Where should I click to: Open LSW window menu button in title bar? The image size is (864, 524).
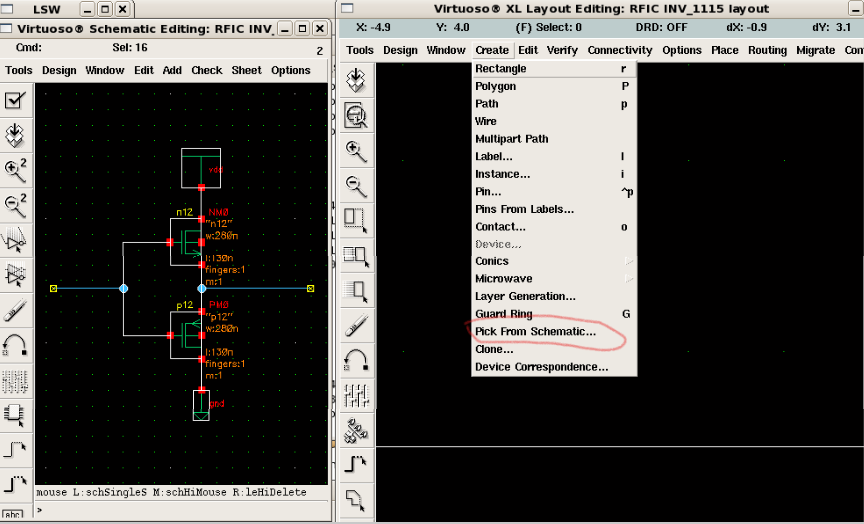point(7,9)
